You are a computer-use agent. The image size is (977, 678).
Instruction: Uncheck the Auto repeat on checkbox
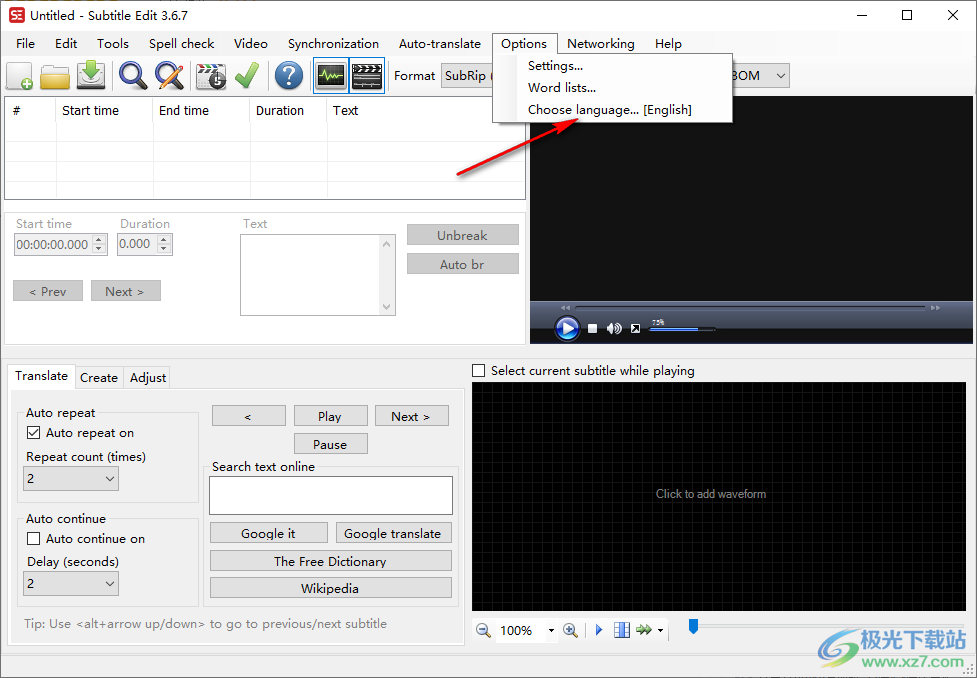(34, 432)
